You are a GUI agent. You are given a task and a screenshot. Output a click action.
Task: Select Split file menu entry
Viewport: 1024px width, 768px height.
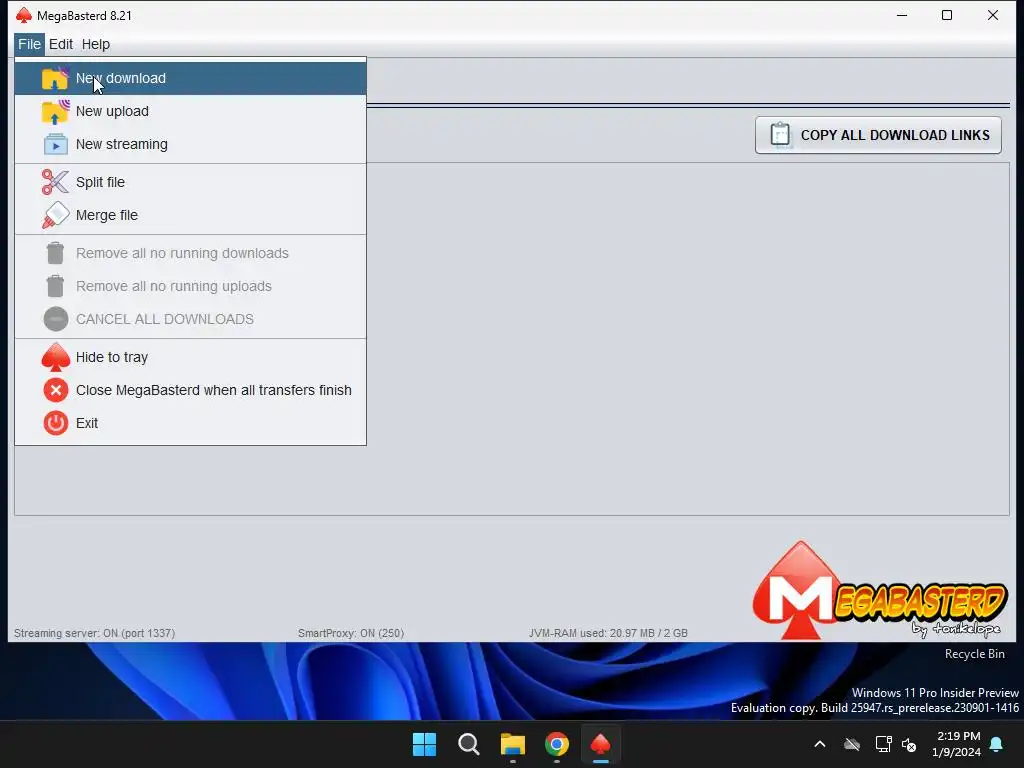191,182
